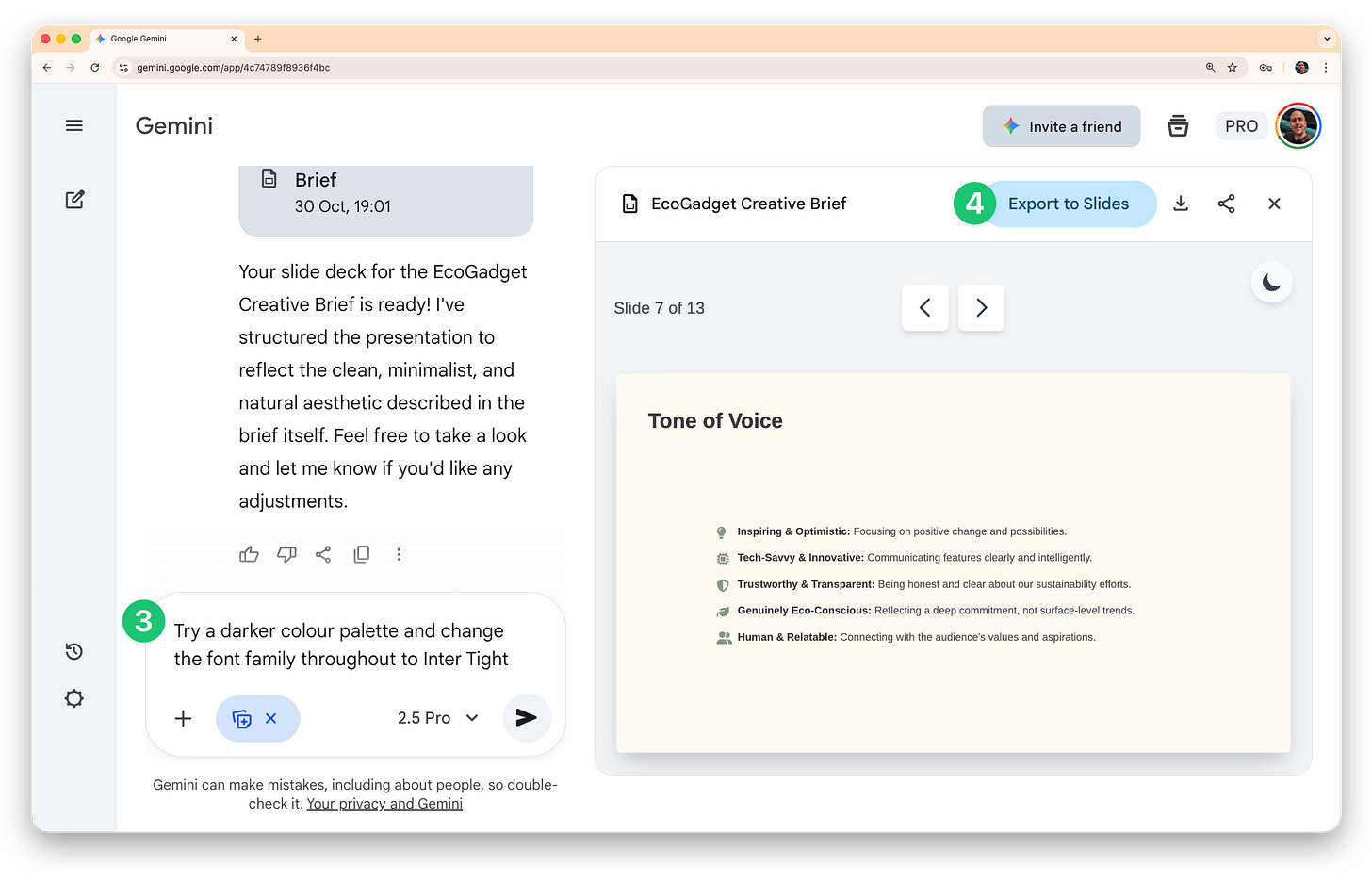Click the Invite a friend button
The width and height of the screenshot is (1372, 882).
[1061, 126]
